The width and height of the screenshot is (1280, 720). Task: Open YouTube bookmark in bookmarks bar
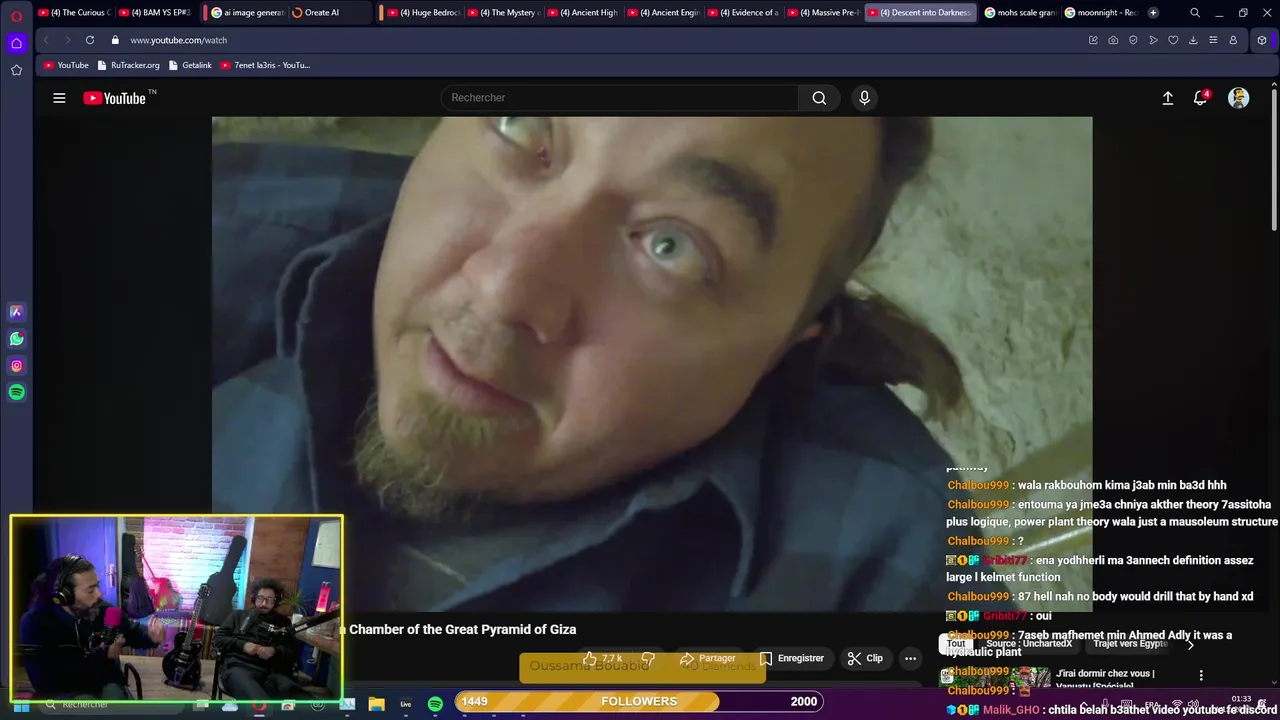[x=66, y=65]
